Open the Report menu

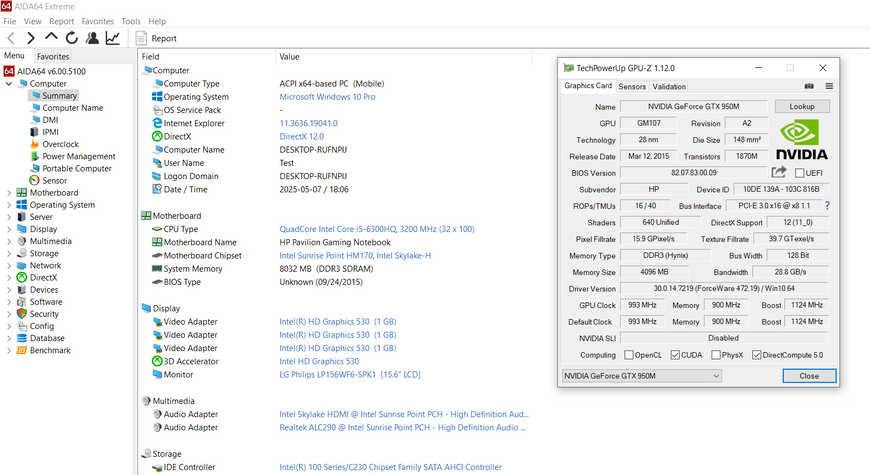(x=61, y=21)
